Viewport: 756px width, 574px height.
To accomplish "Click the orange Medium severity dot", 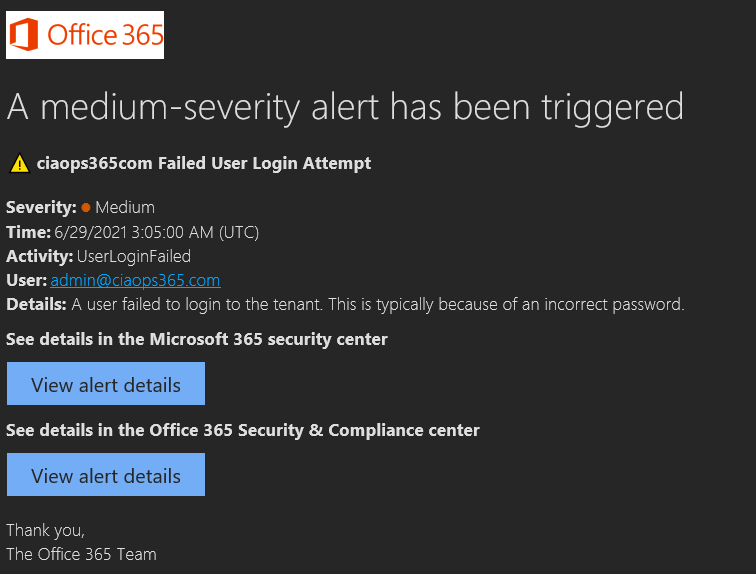I will [86, 208].
